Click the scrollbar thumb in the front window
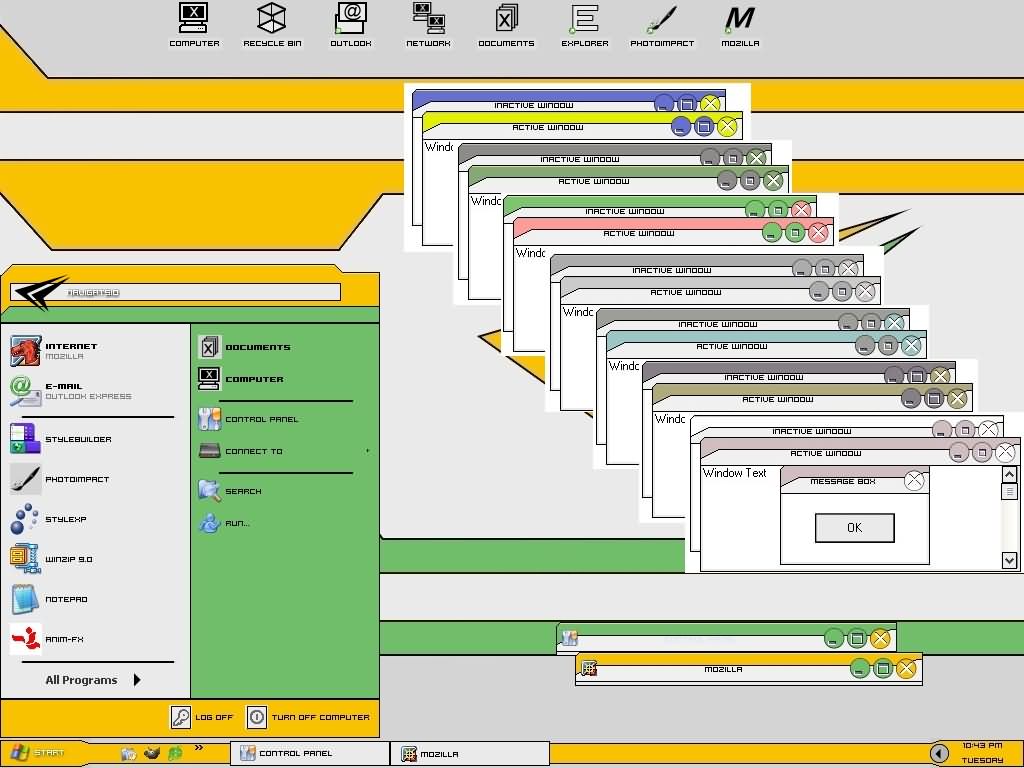This screenshot has width=1024, height=768. coord(1009,491)
